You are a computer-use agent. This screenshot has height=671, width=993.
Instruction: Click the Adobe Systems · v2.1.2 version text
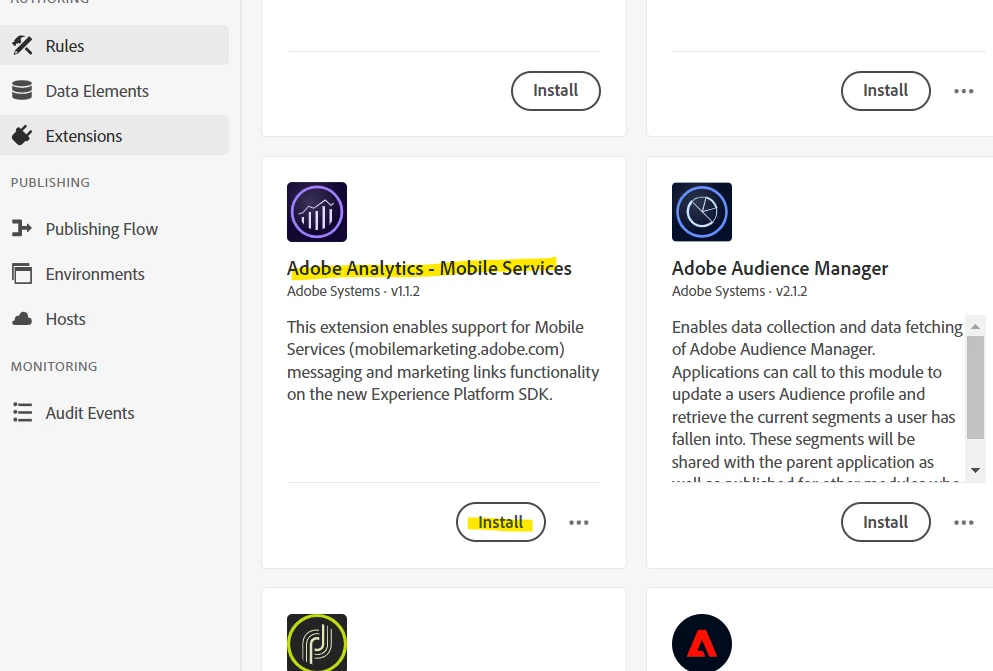click(x=739, y=291)
